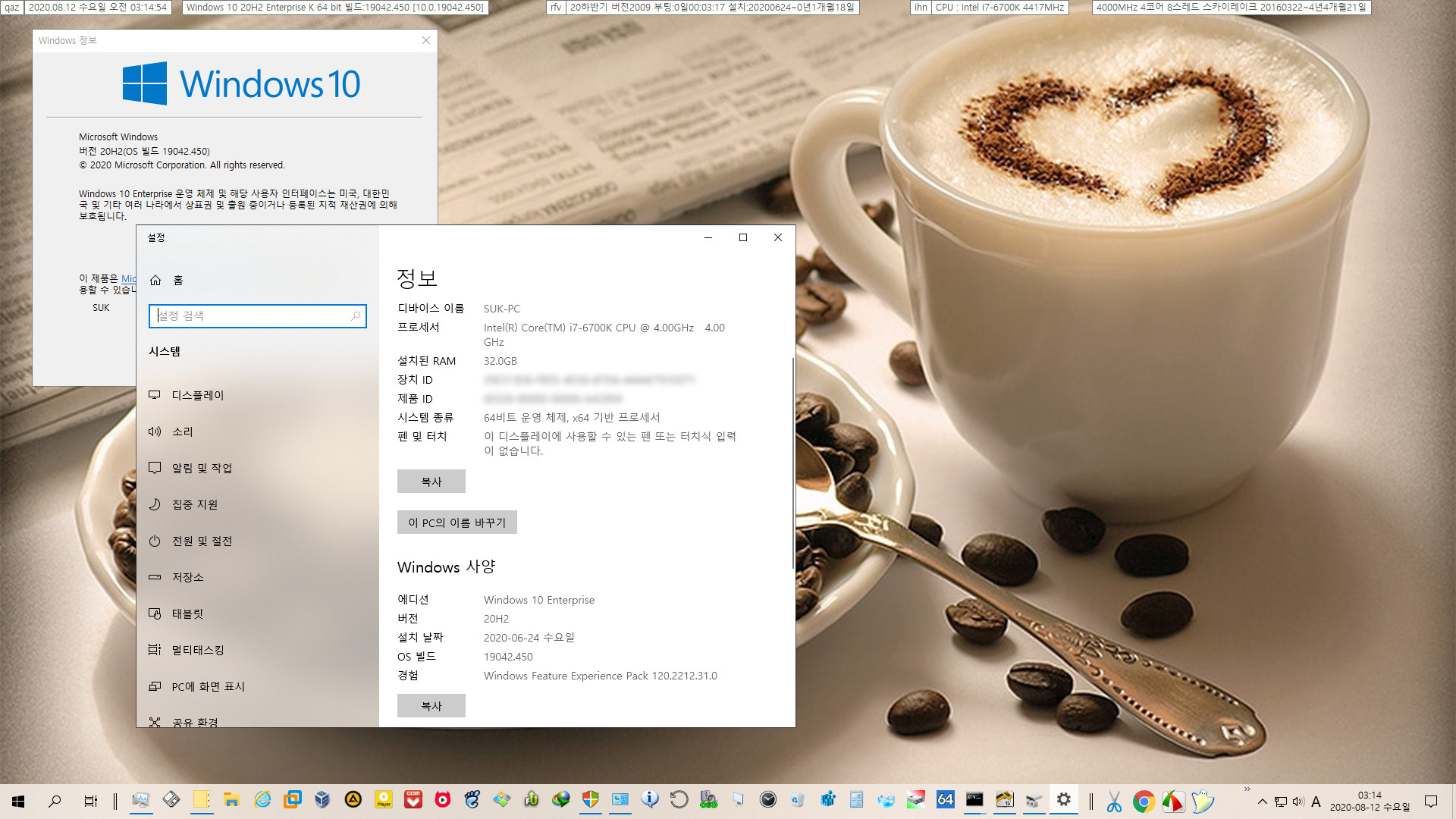Open PC에 화면 표시 settings
The height and width of the screenshot is (819, 1456).
(258, 686)
